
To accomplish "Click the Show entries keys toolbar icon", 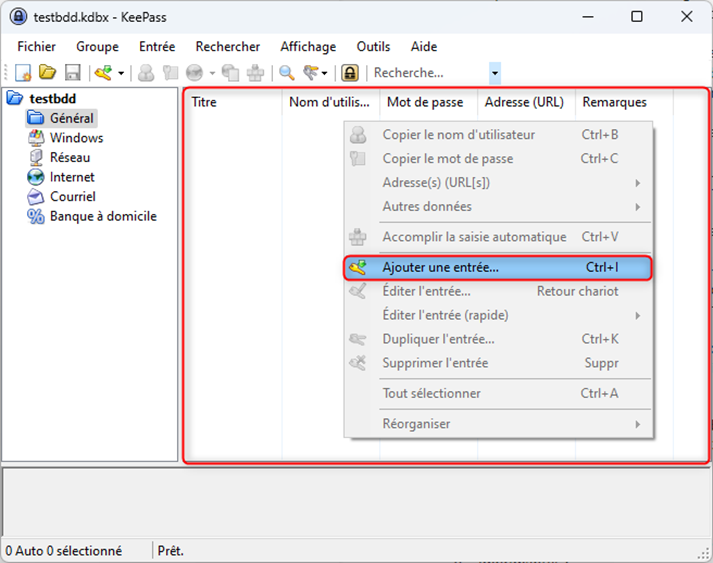I will point(311,72).
